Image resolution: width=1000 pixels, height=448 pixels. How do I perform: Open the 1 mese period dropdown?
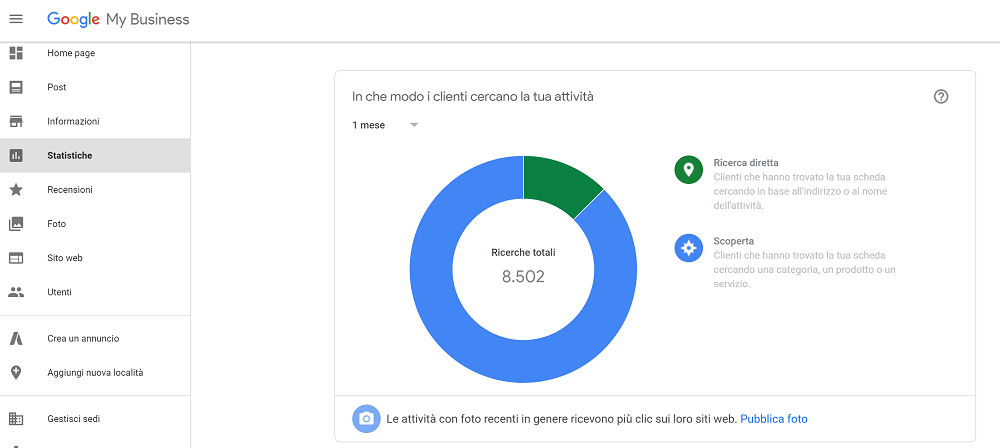(x=385, y=125)
